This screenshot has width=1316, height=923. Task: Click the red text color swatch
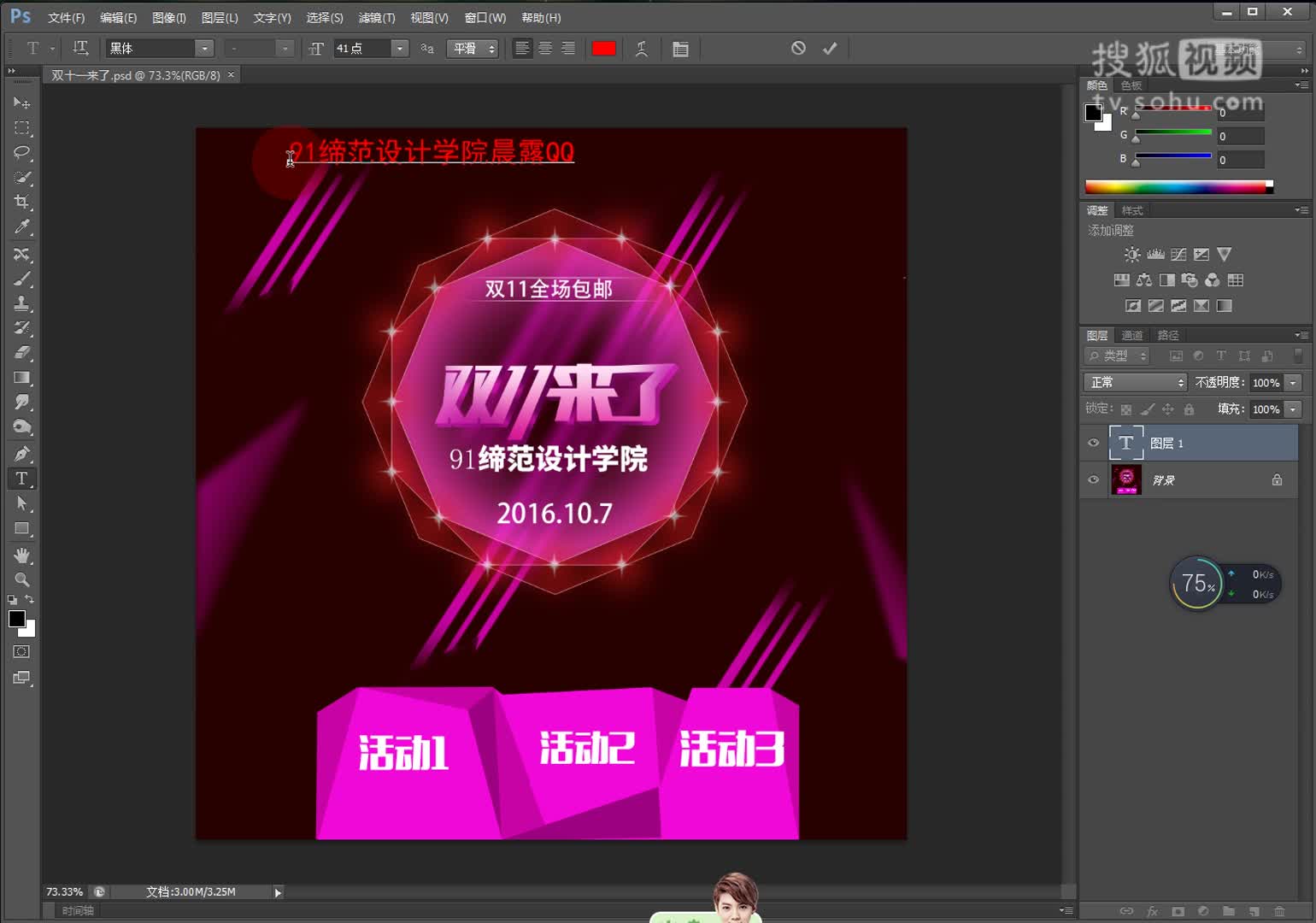pos(604,49)
